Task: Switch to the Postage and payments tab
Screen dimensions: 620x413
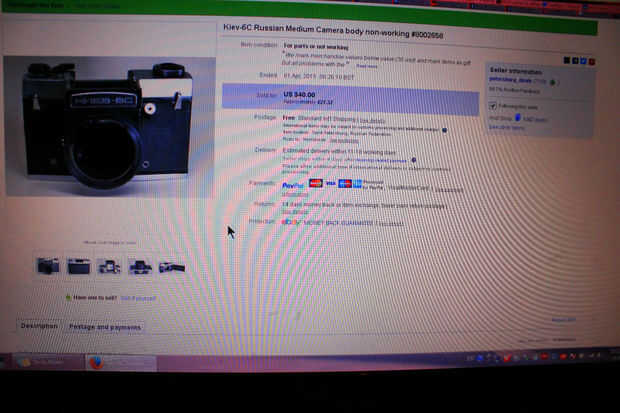Action: click(105, 327)
